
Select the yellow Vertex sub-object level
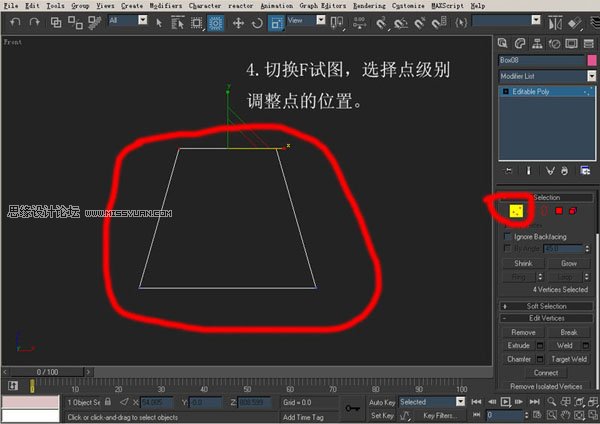[x=516, y=211]
